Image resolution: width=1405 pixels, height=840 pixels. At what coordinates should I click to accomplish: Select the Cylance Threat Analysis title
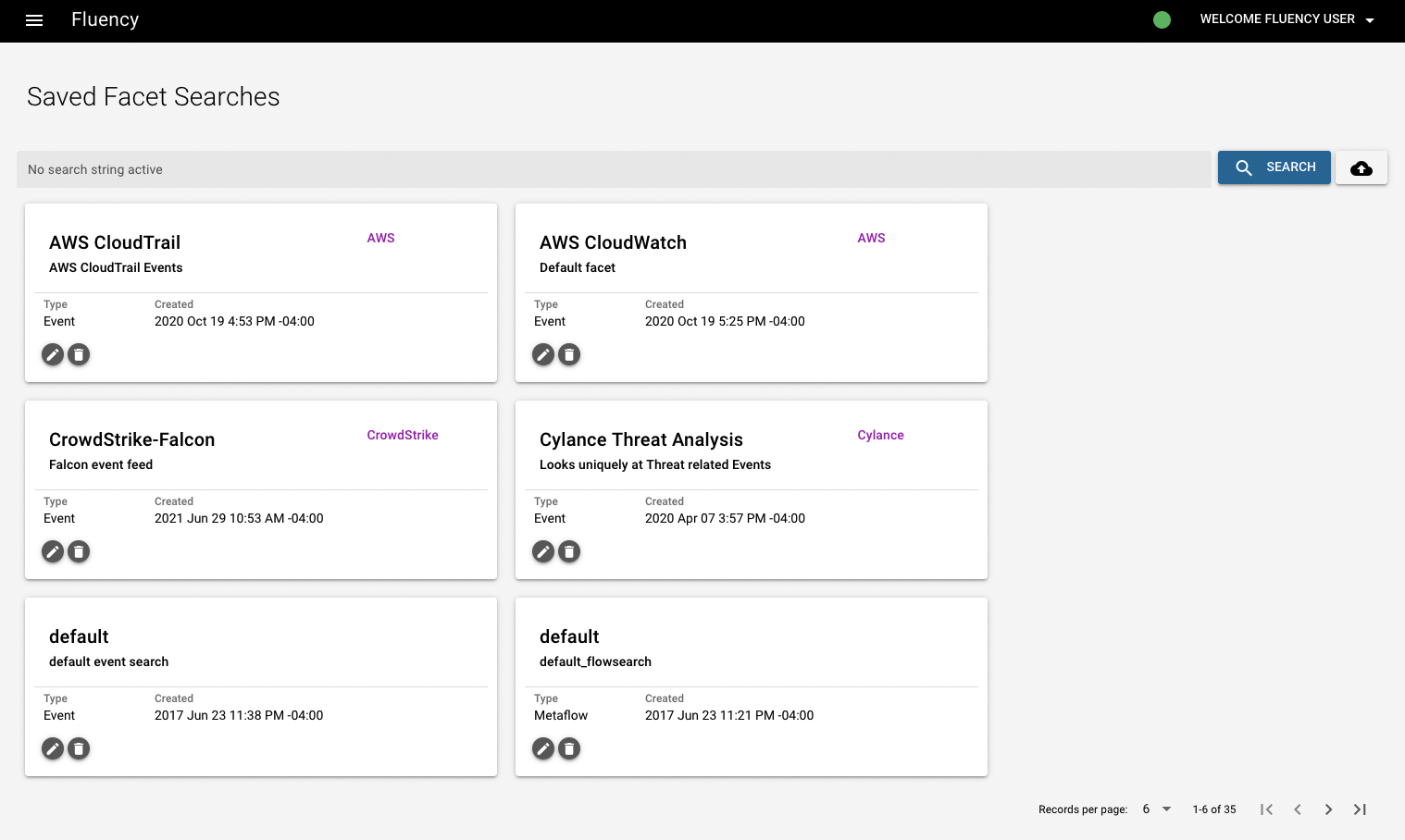coord(641,439)
